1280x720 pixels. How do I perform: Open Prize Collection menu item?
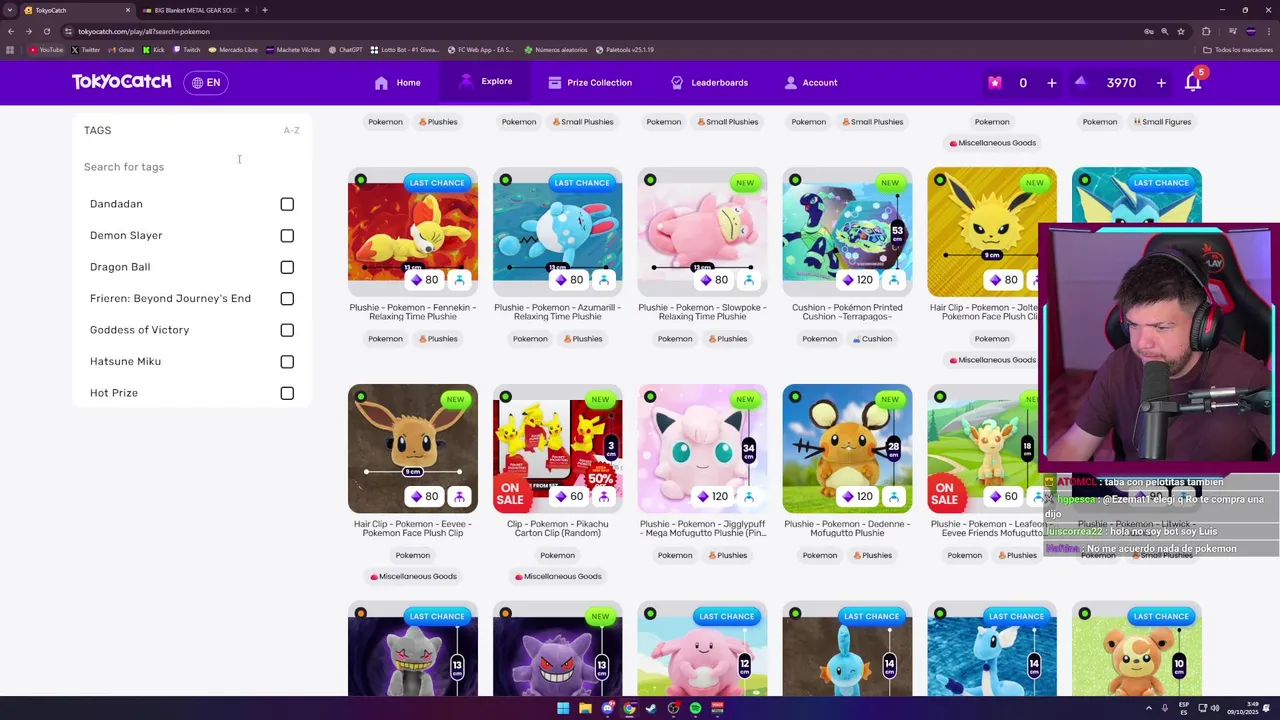[590, 83]
